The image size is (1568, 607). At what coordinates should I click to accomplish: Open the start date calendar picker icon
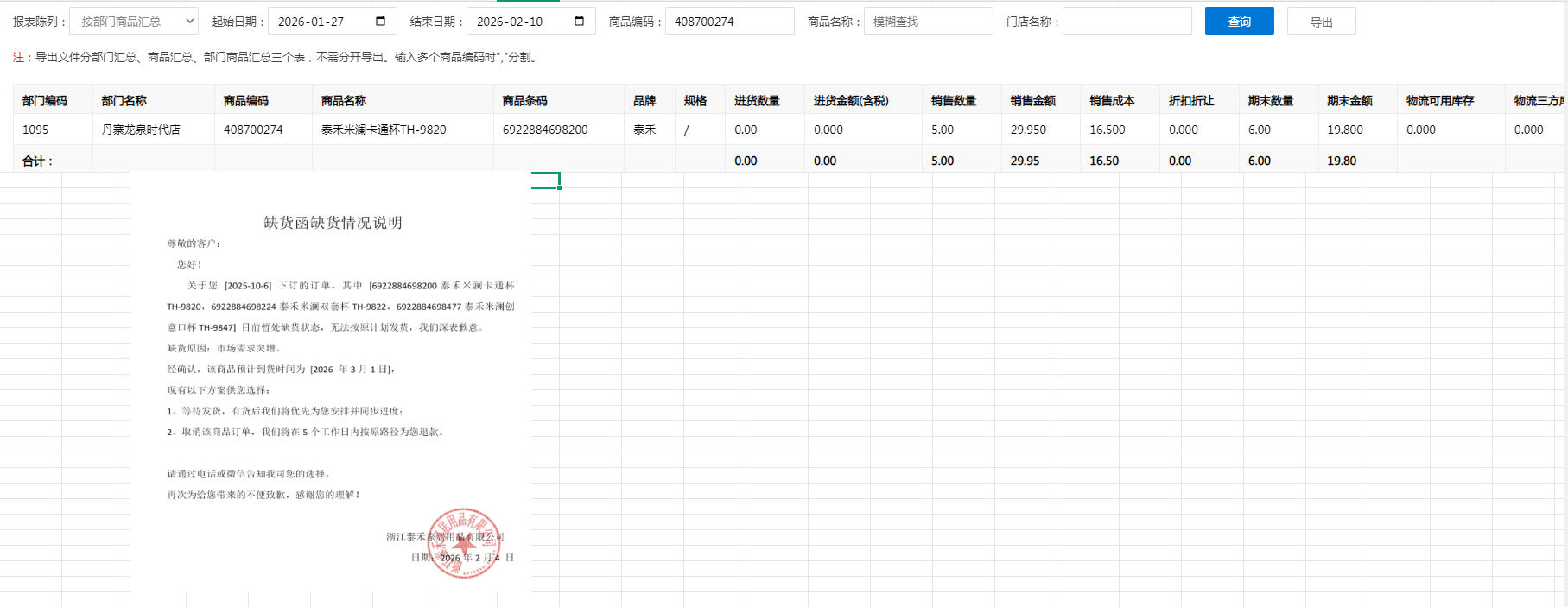(380, 22)
